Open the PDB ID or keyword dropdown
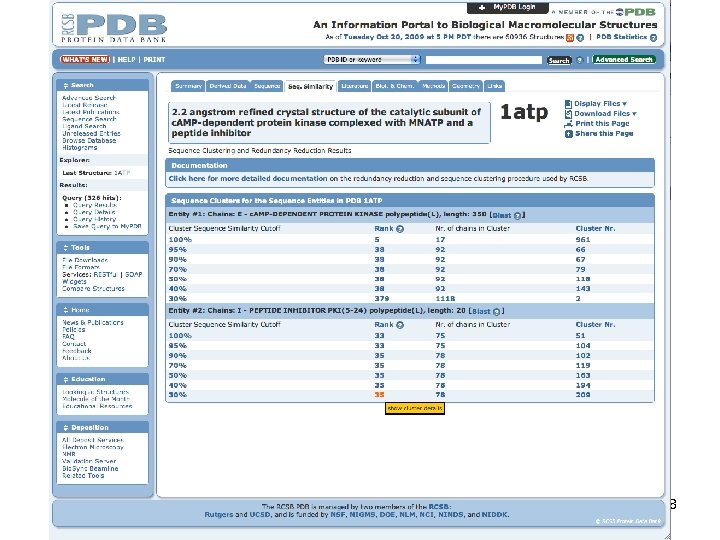 (x=372, y=60)
